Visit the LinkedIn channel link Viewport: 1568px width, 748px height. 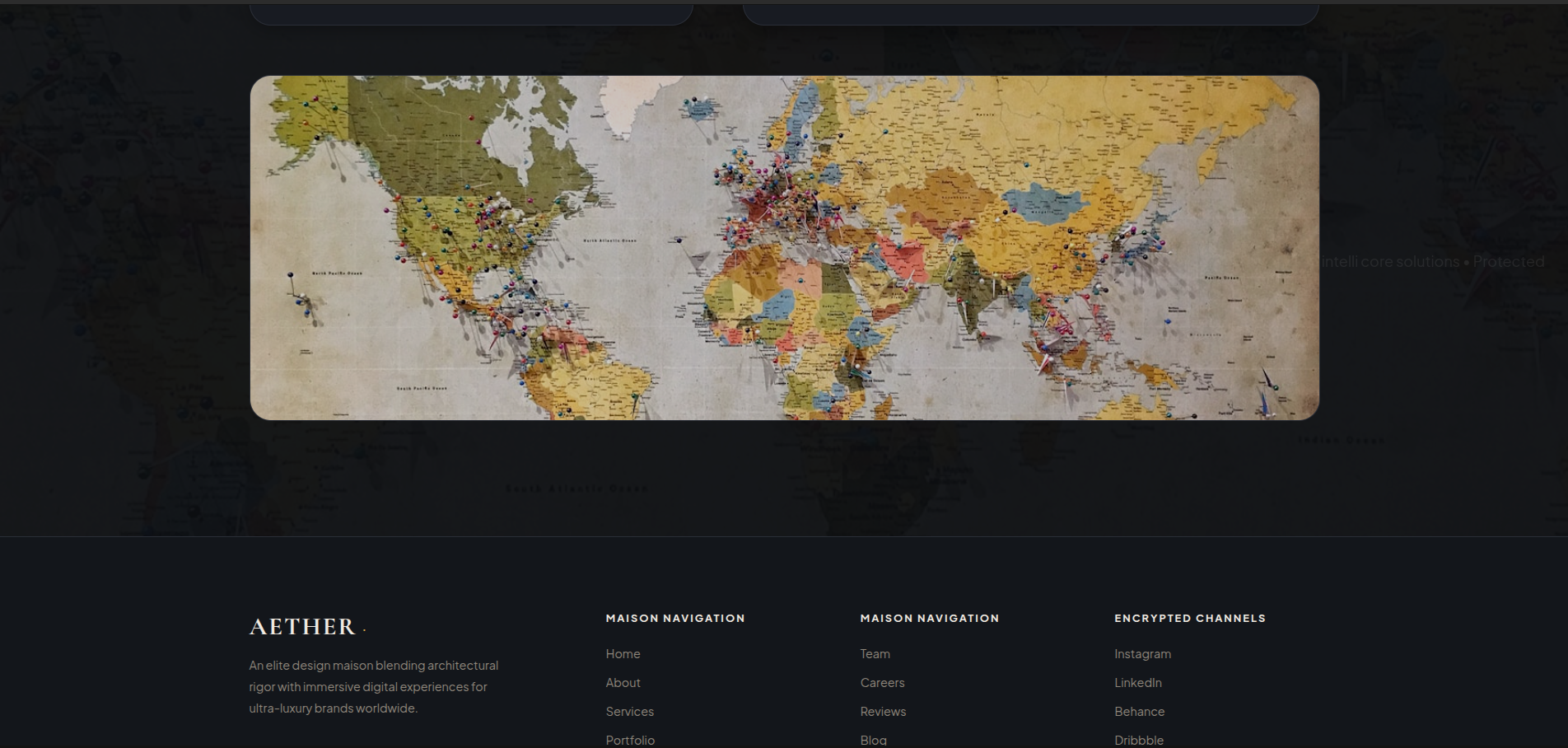pos(1138,683)
